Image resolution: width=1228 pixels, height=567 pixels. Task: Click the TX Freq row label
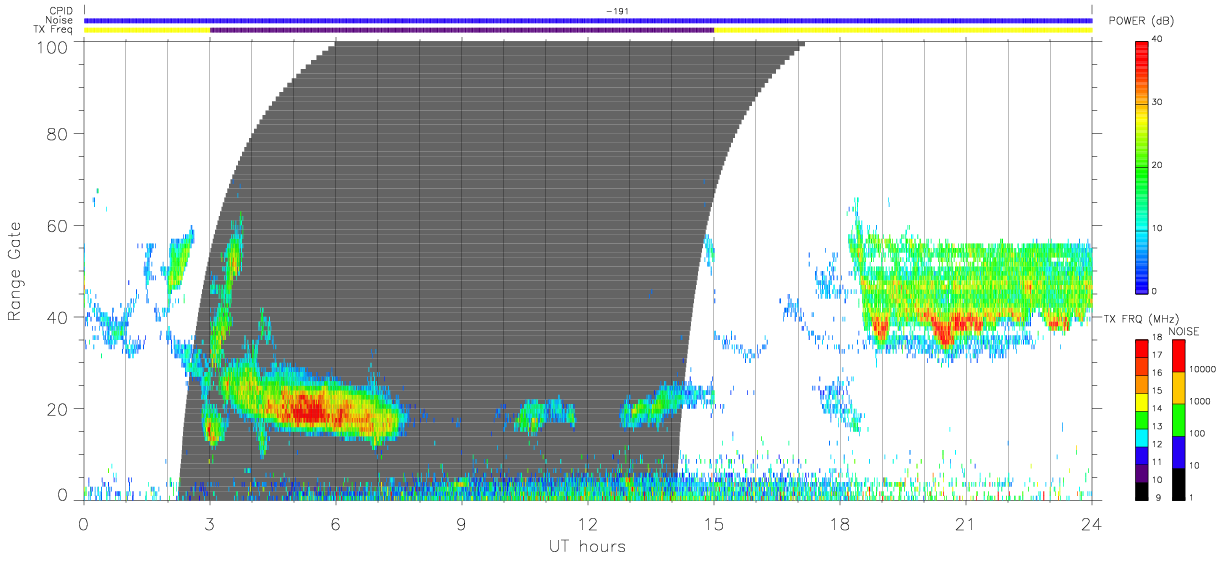coord(55,29)
